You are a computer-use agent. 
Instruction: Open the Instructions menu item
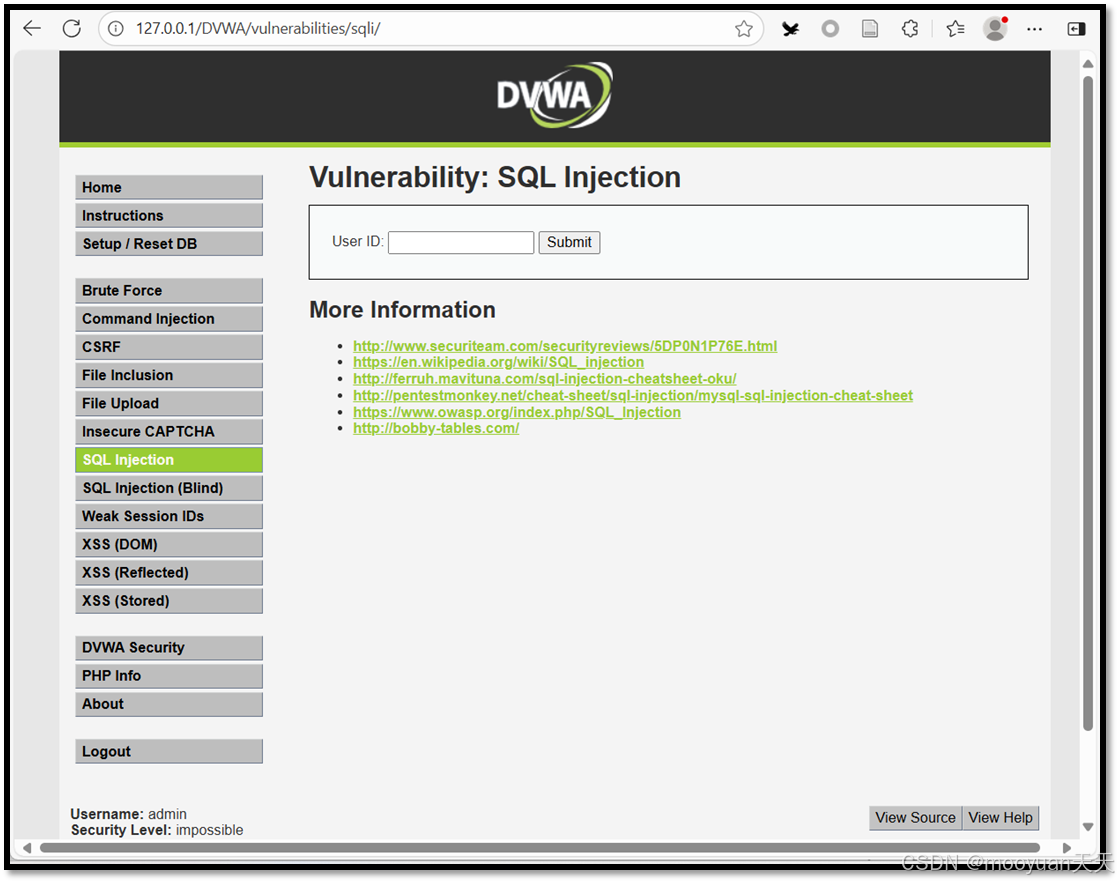(169, 216)
